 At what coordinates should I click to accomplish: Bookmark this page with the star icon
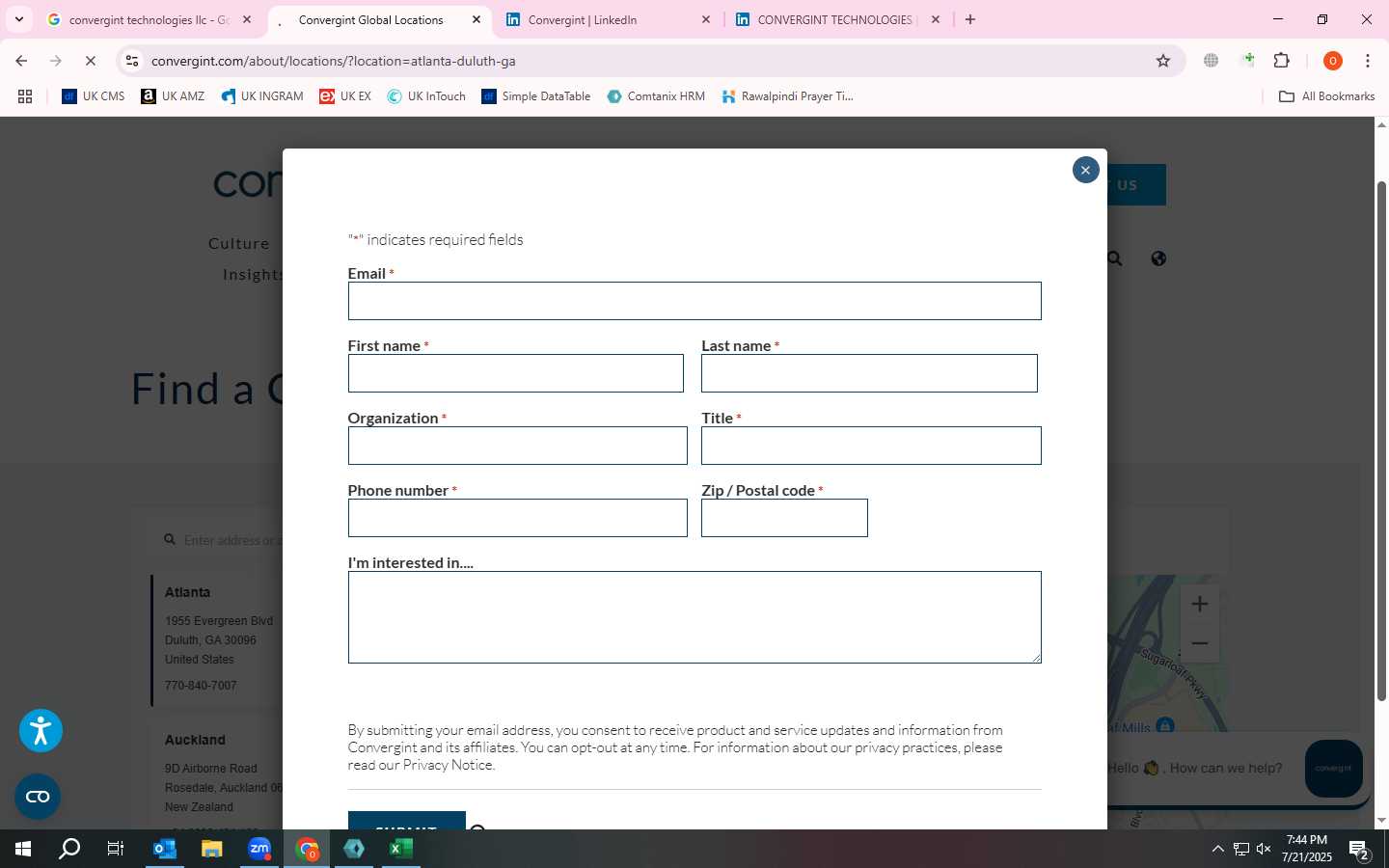tap(1163, 61)
